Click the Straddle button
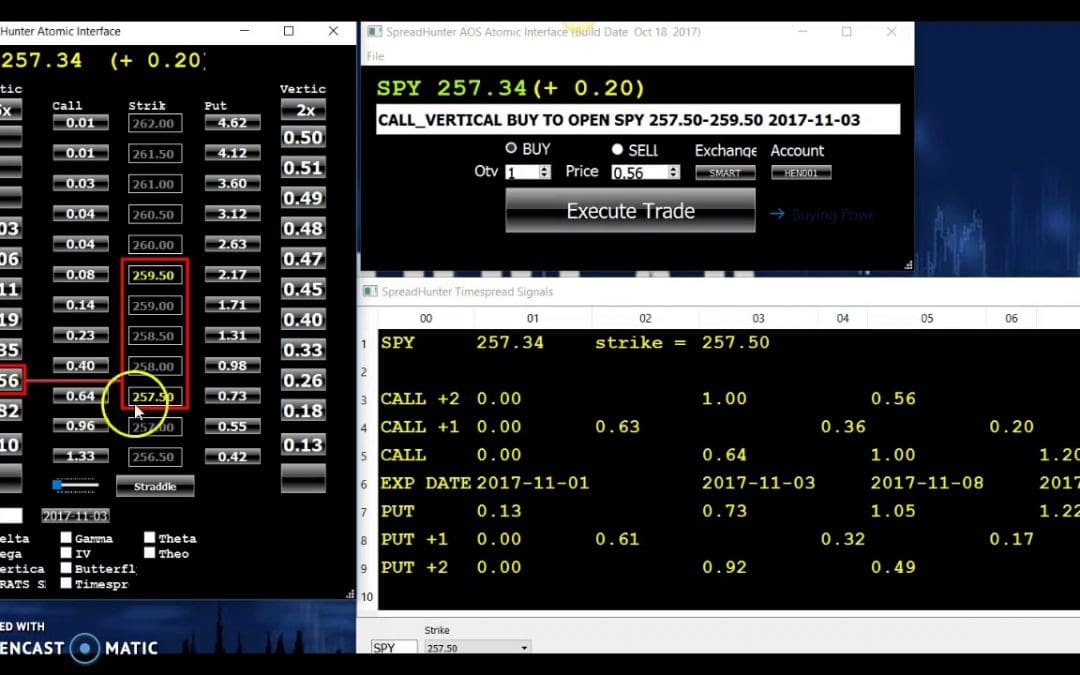1080x675 pixels. point(155,486)
